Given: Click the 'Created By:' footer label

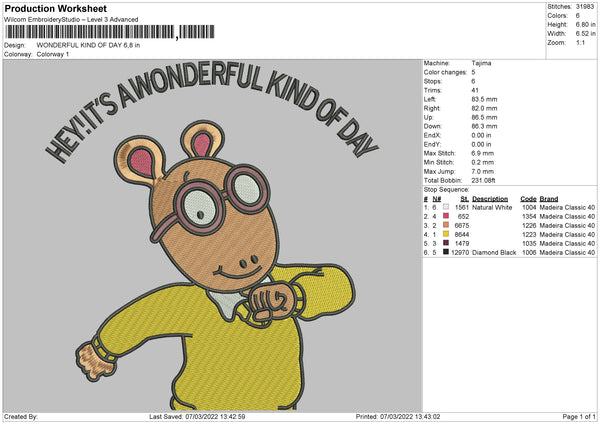Looking at the screenshot, I should (21, 416).
